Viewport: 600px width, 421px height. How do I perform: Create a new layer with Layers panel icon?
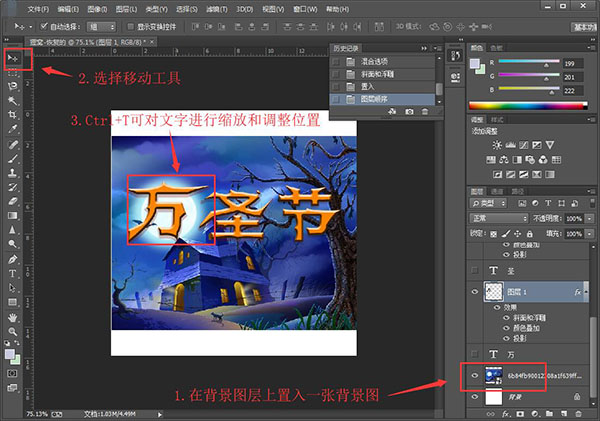click(564, 414)
